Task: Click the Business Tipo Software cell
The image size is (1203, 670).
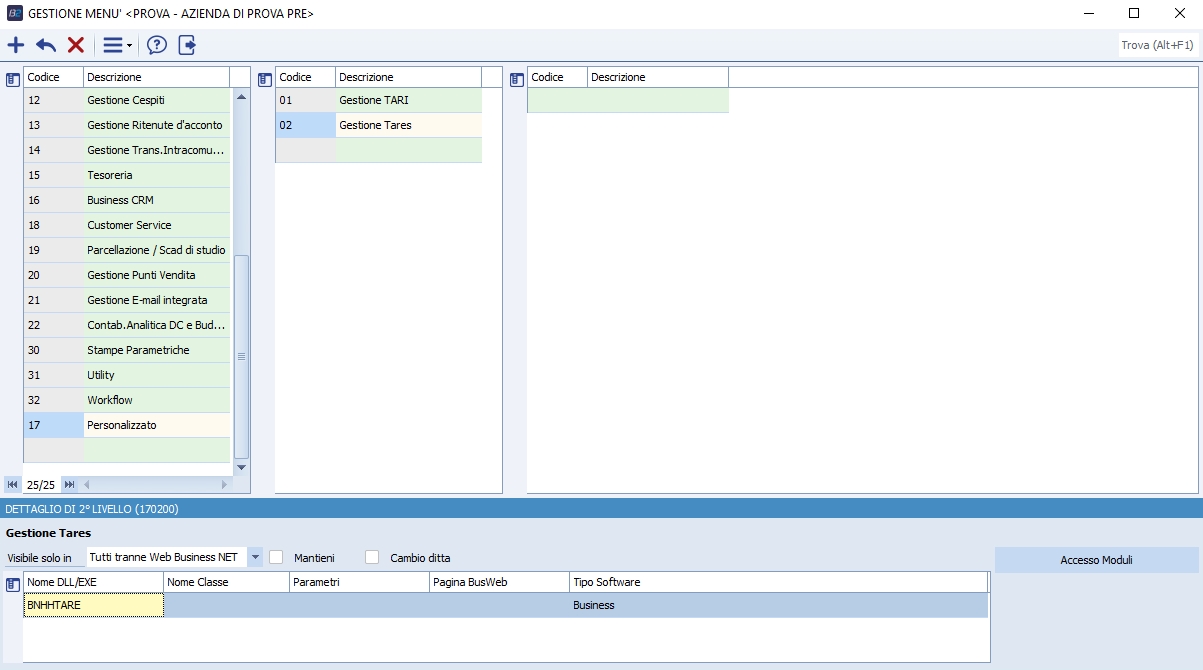Action: 779,605
